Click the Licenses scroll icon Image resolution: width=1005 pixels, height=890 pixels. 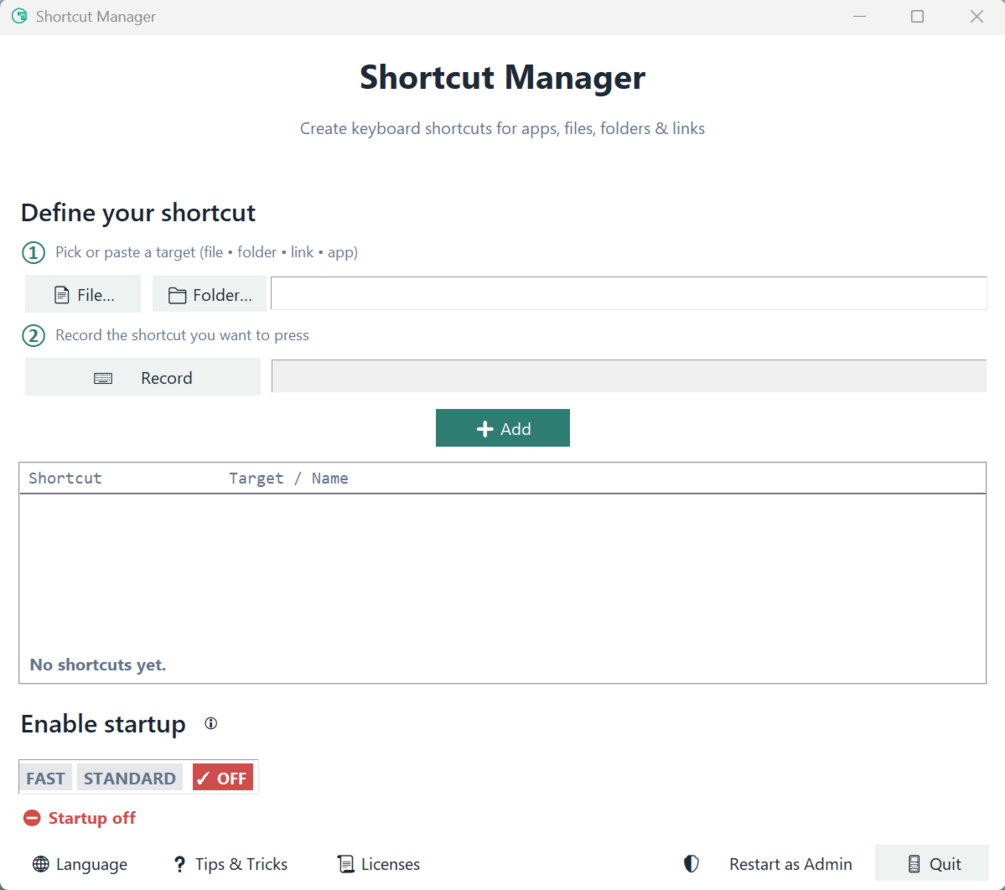pos(345,864)
